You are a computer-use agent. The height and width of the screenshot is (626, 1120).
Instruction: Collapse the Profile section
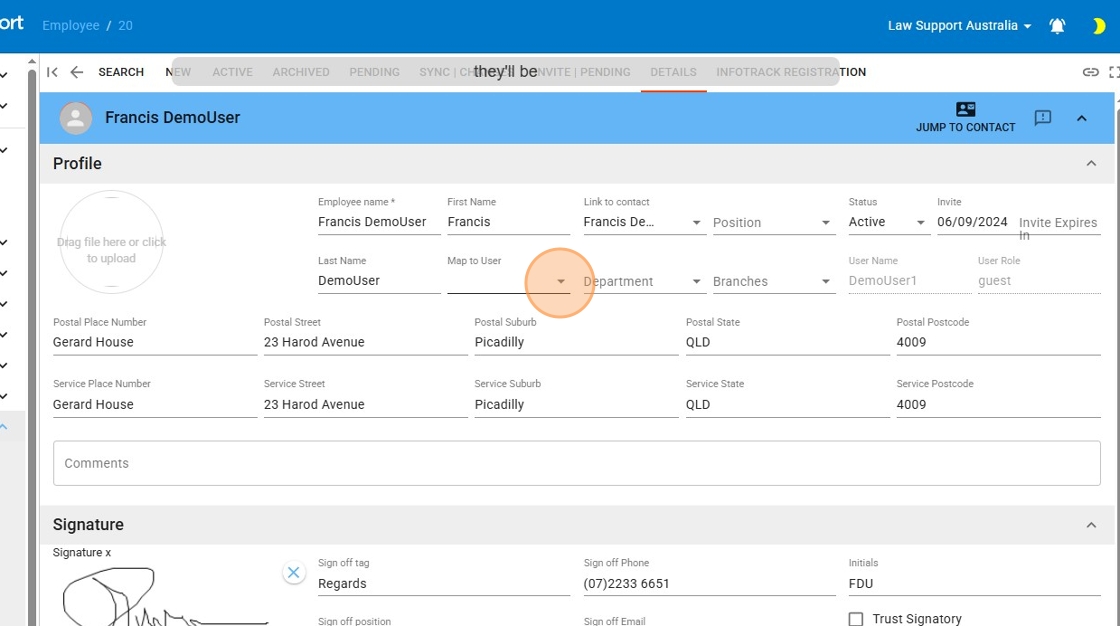point(1091,164)
